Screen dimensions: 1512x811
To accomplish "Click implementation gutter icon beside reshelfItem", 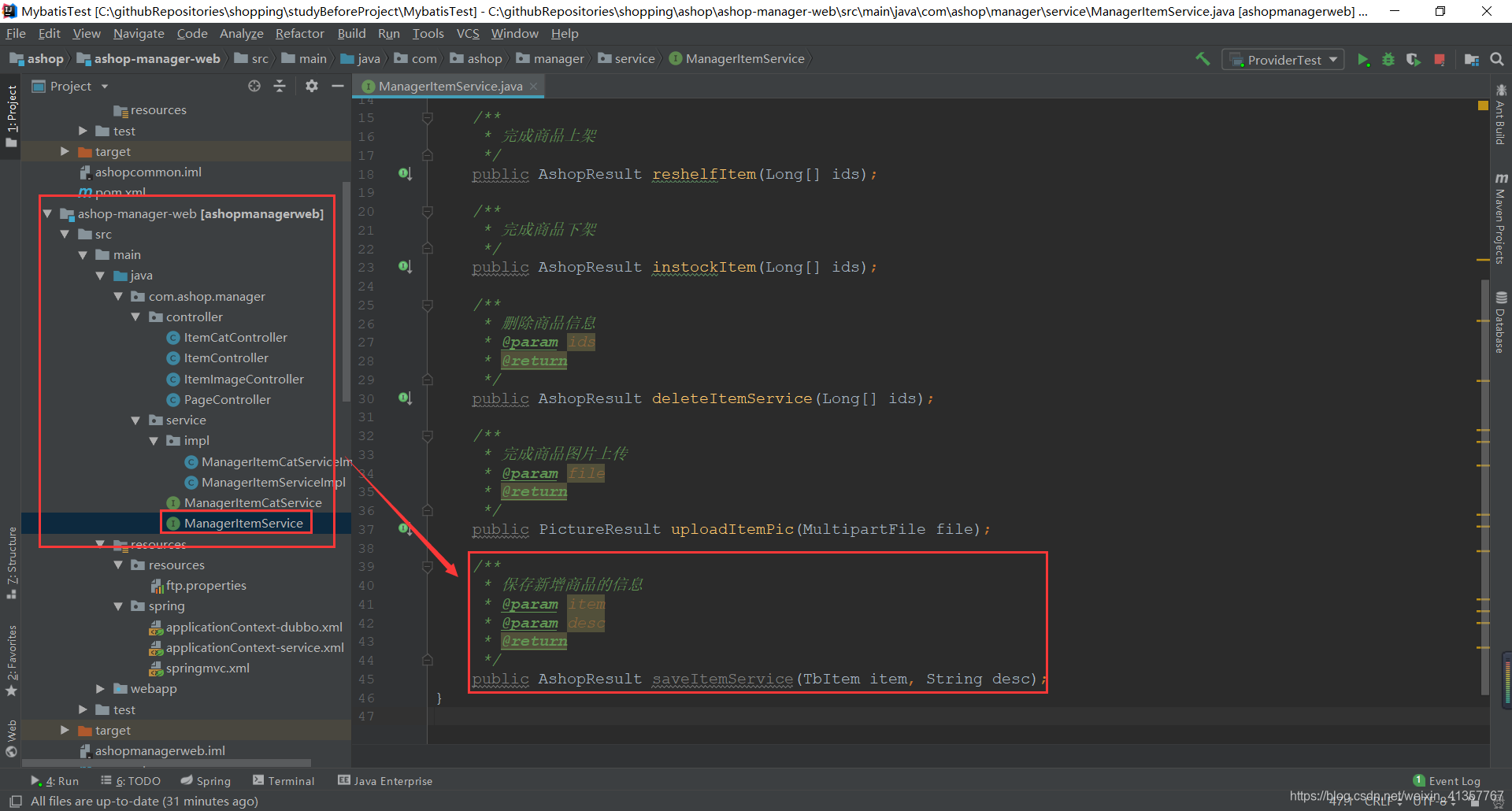I will [x=405, y=174].
